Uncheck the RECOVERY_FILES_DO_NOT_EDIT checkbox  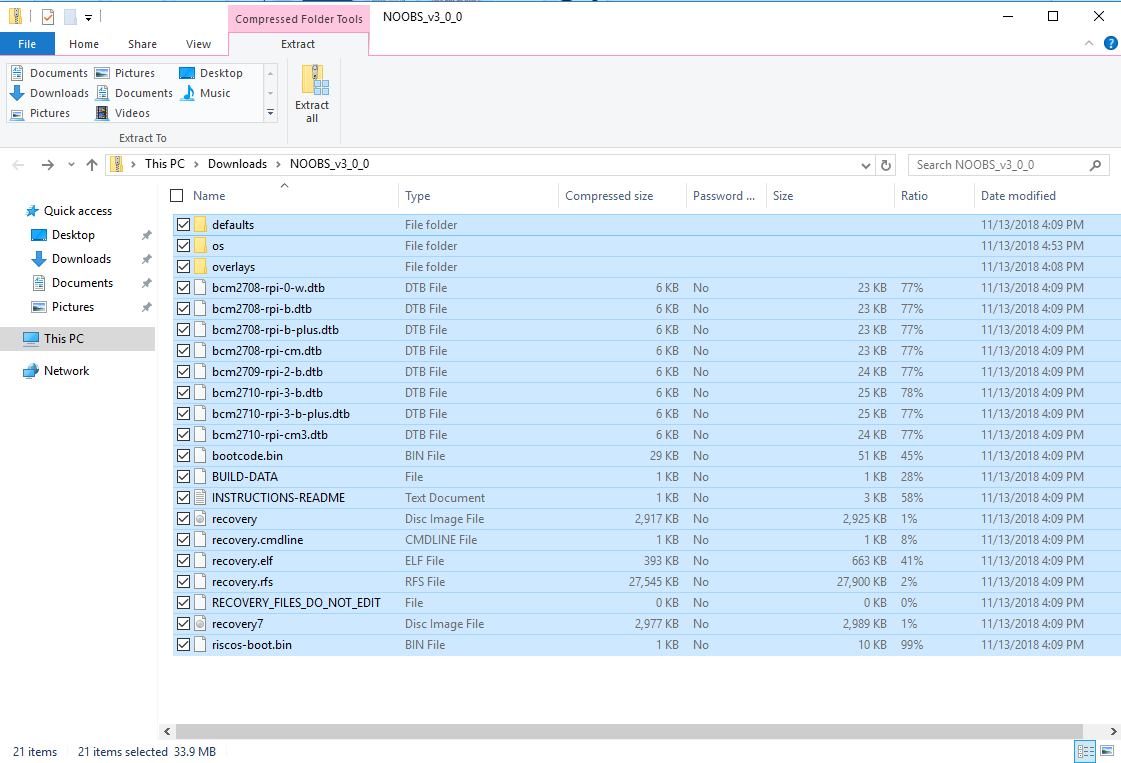click(183, 603)
